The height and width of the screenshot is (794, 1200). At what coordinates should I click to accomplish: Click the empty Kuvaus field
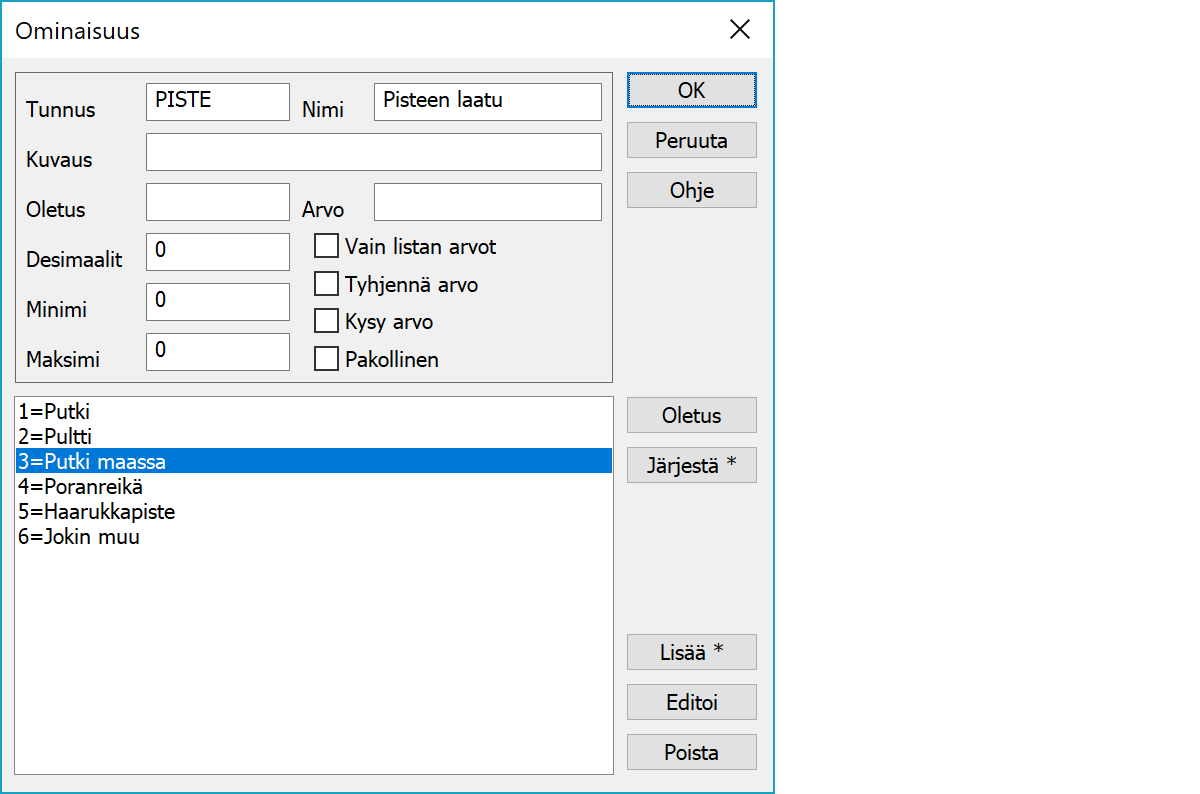pos(373,152)
